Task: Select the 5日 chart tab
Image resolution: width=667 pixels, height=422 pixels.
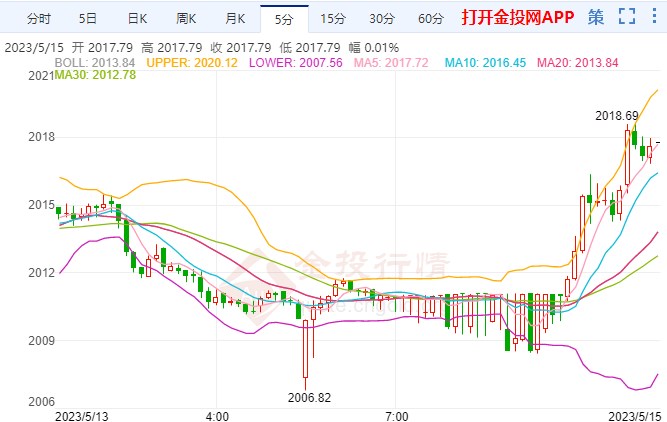Action: pyautogui.click(x=88, y=19)
